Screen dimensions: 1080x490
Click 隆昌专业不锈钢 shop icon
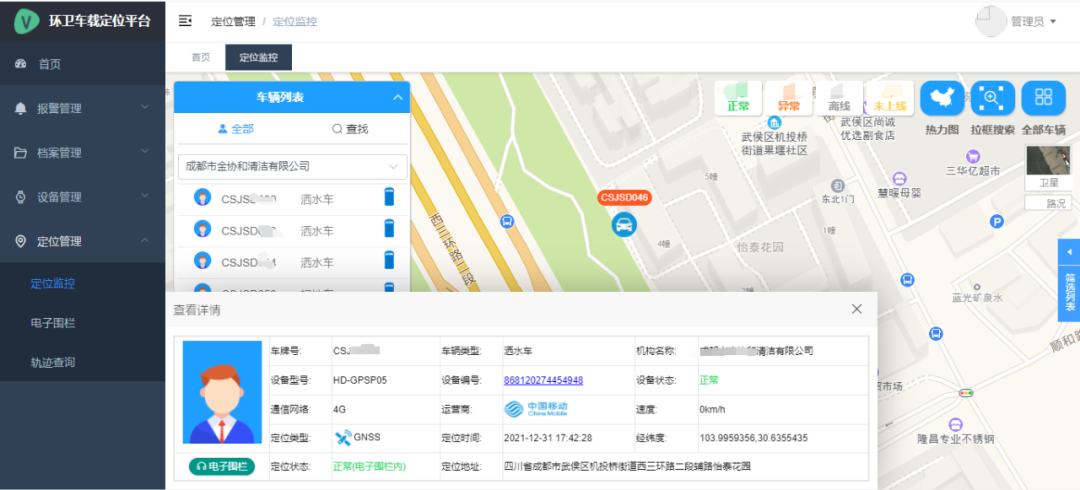pyautogui.click(x=955, y=423)
